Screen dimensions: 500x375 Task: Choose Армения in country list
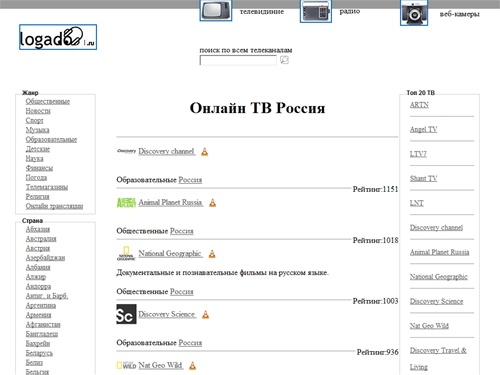38,315
